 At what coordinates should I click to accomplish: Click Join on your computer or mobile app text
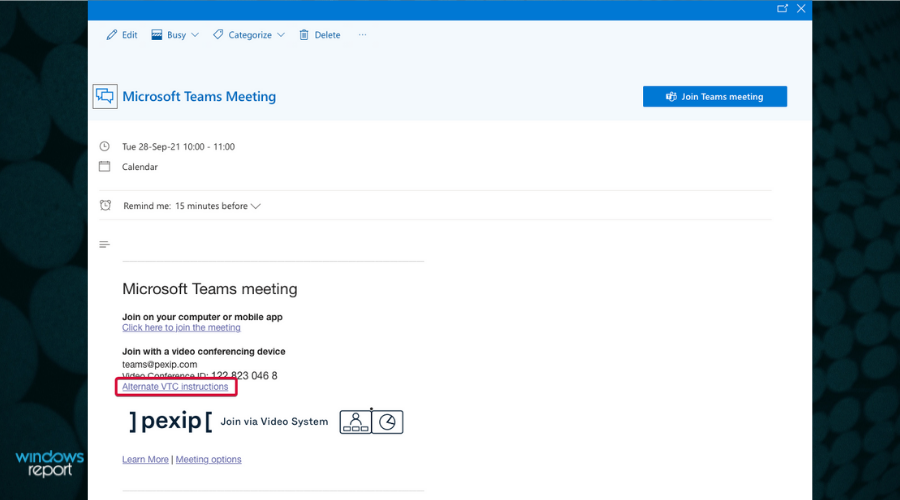pyautogui.click(x=202, y=317)
